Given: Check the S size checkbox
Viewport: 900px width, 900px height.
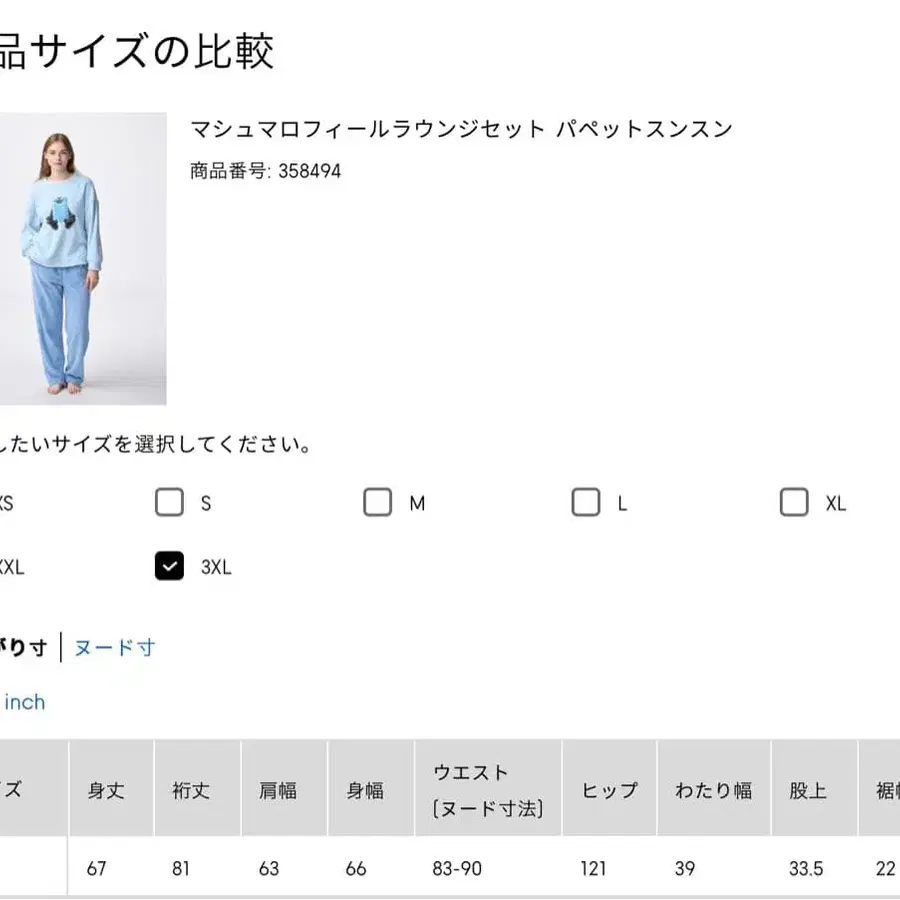Looking at the screenshot, I should [x=170, y=502].
